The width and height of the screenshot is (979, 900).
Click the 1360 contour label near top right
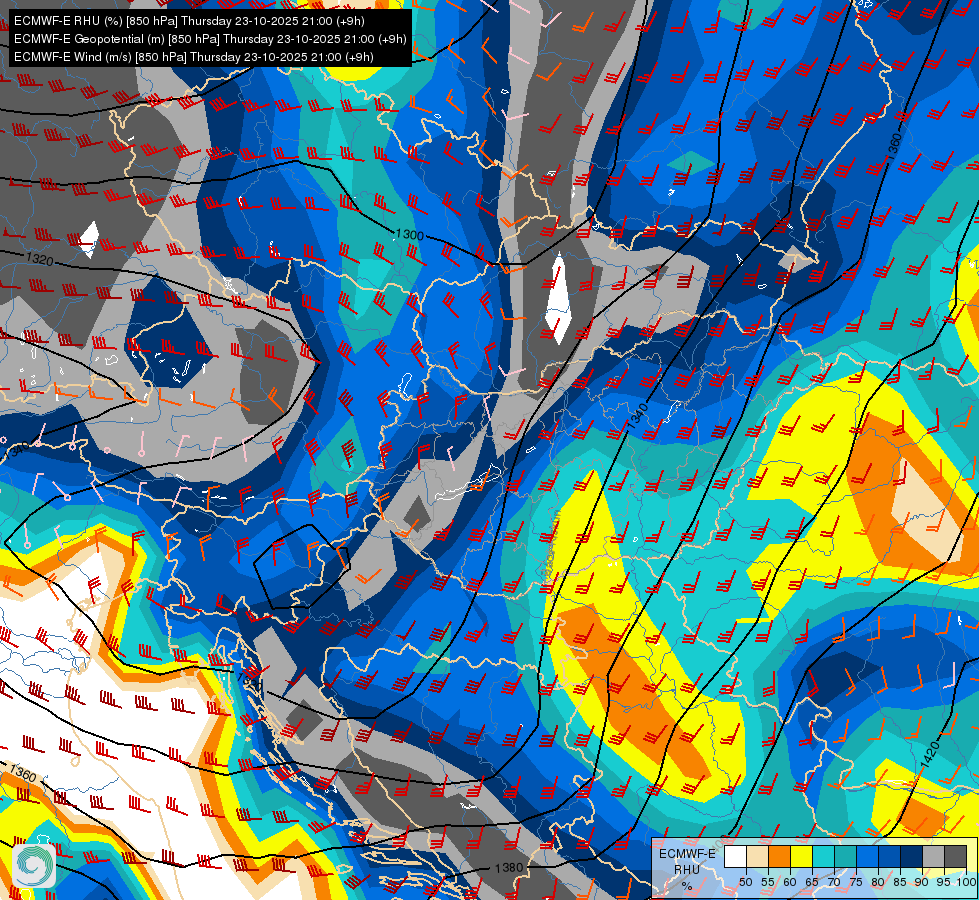point(895,146)
